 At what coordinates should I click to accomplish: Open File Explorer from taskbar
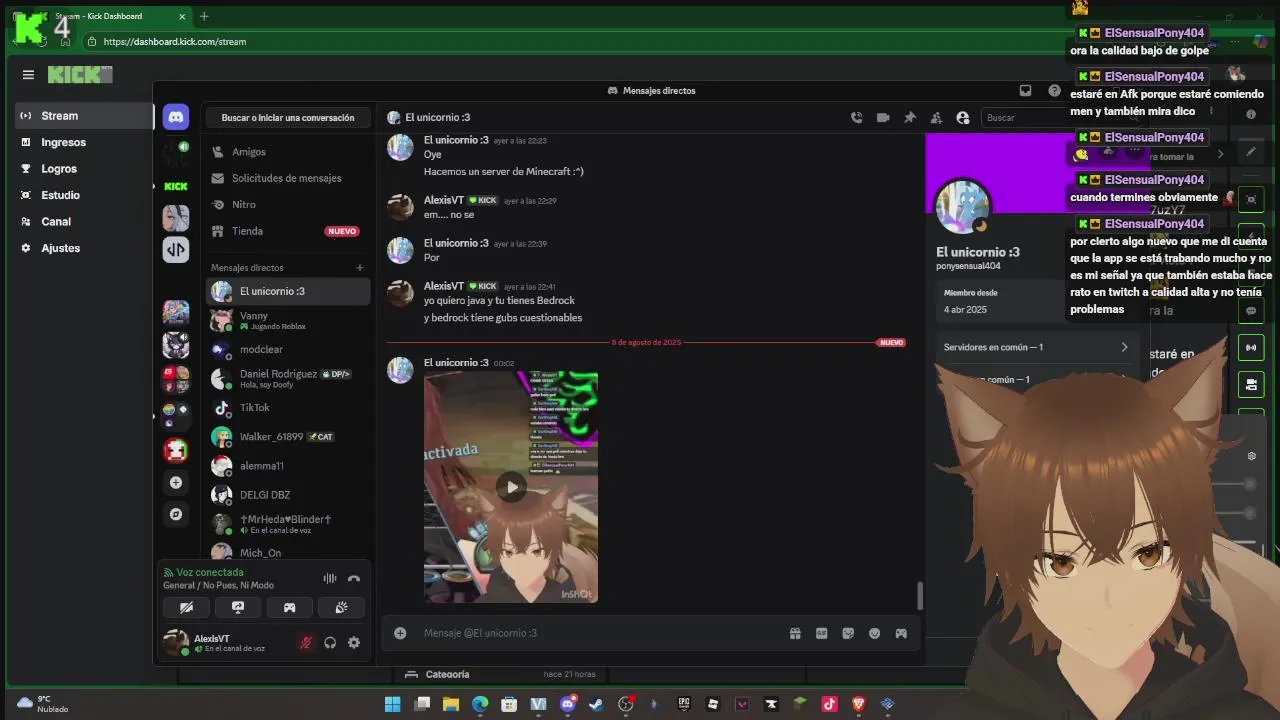[x=451, y=704]
